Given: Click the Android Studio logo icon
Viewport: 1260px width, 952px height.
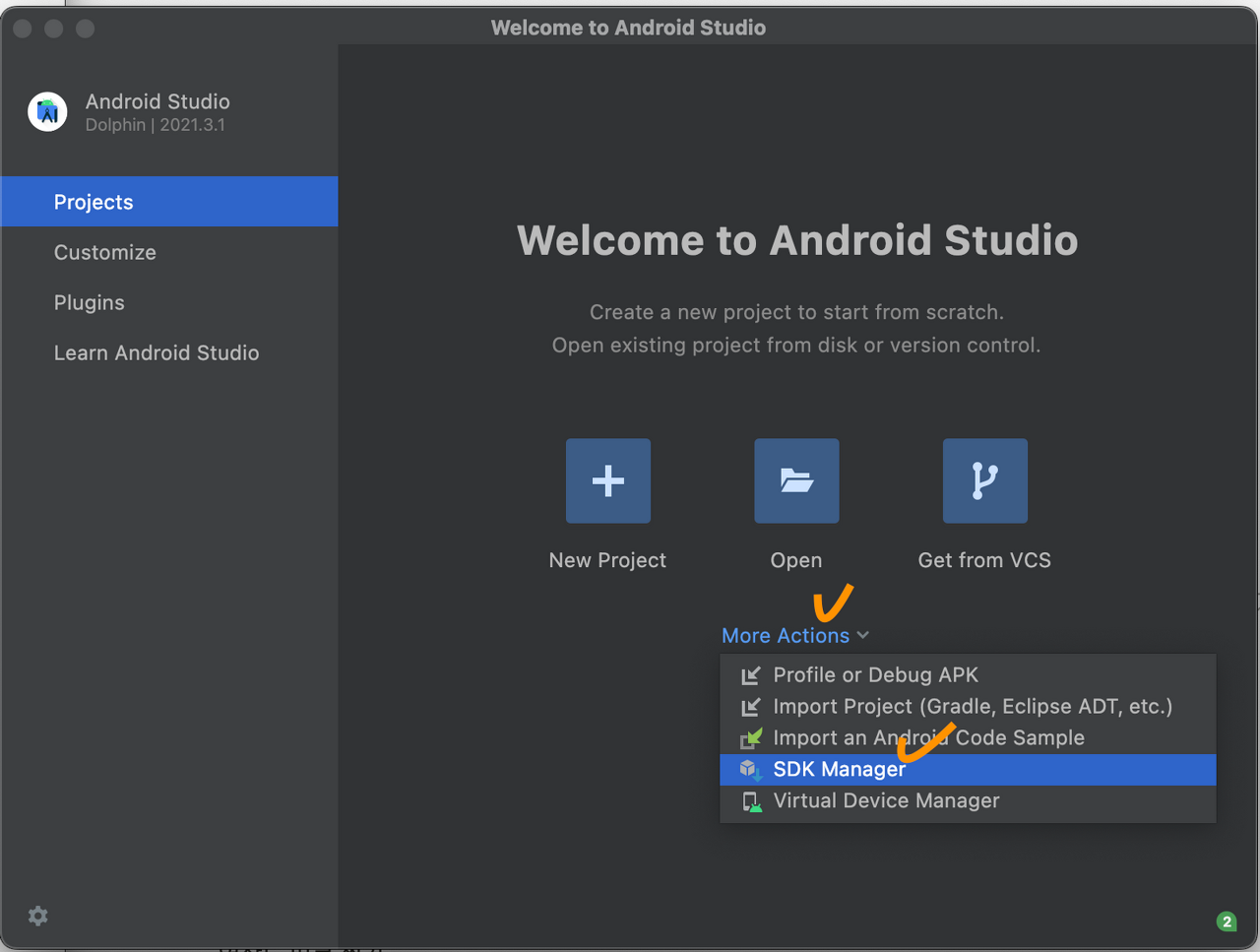Looking at the screenshot, I should point(47,112).
